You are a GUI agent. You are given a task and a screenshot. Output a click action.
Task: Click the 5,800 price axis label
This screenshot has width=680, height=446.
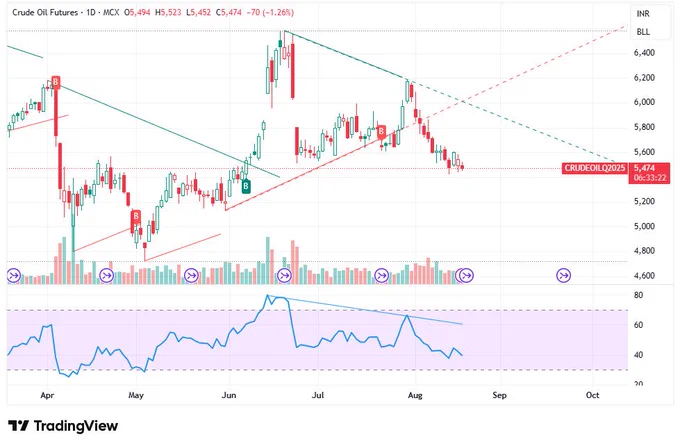tap(644, 127)
